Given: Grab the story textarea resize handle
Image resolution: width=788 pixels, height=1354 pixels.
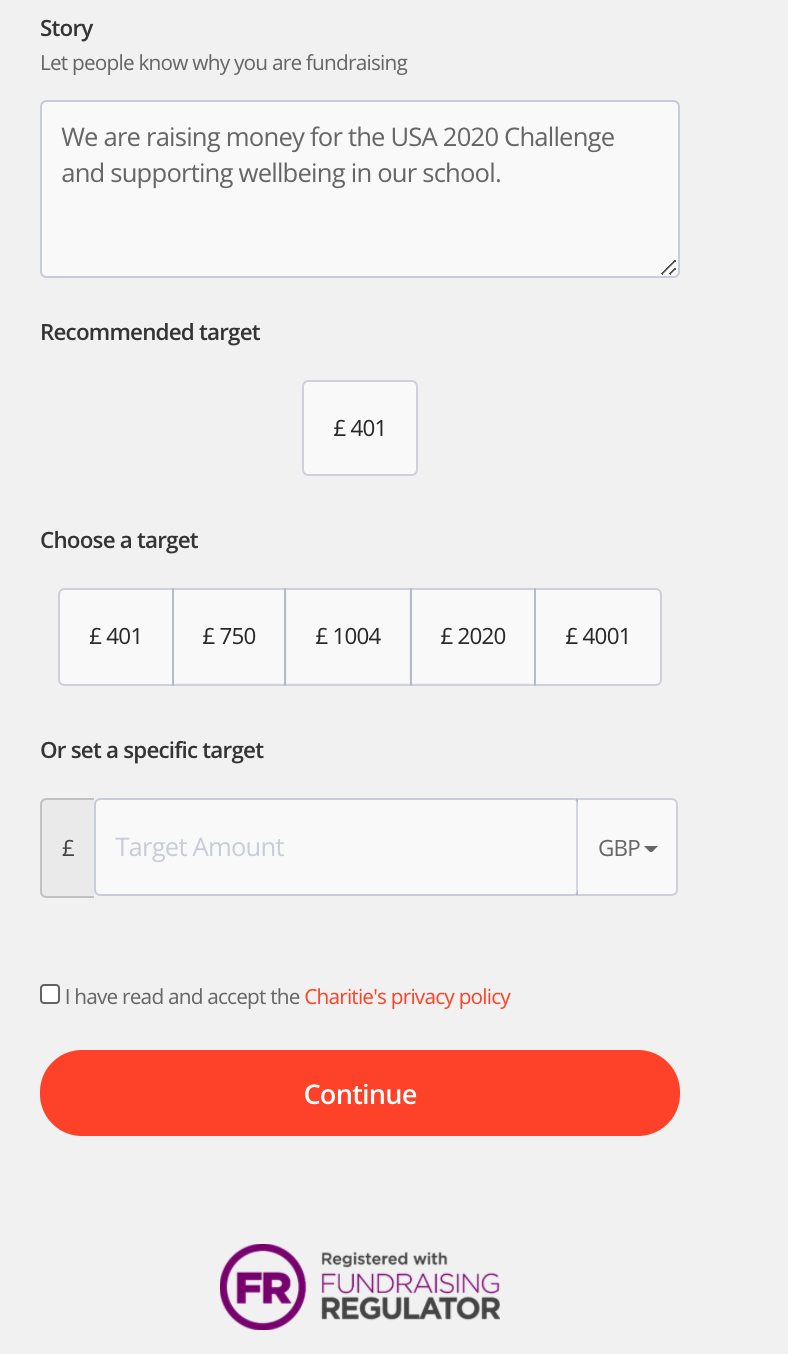Looking at the screenshot, I should [669, 267].
